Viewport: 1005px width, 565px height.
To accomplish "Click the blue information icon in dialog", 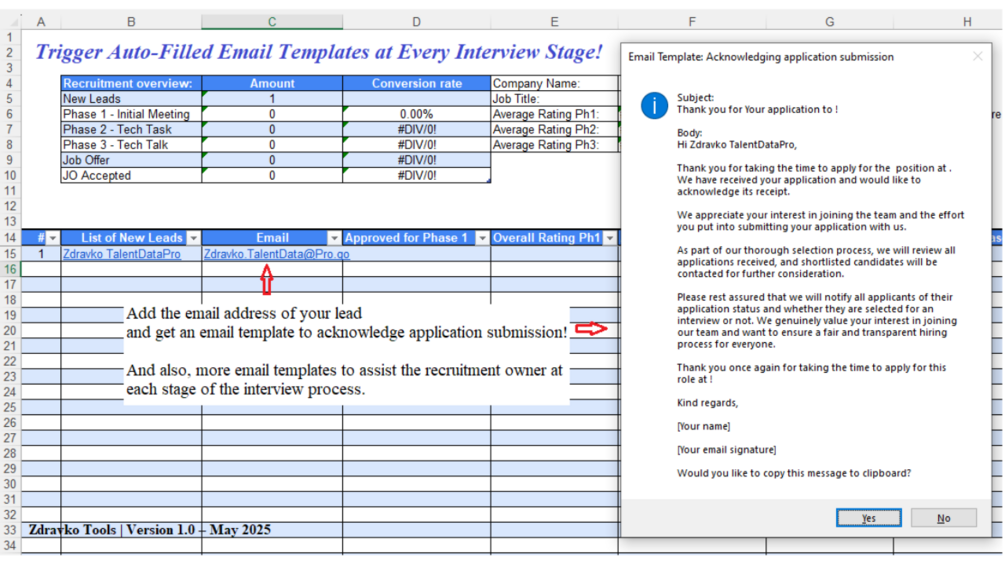I will click(654, 105).
